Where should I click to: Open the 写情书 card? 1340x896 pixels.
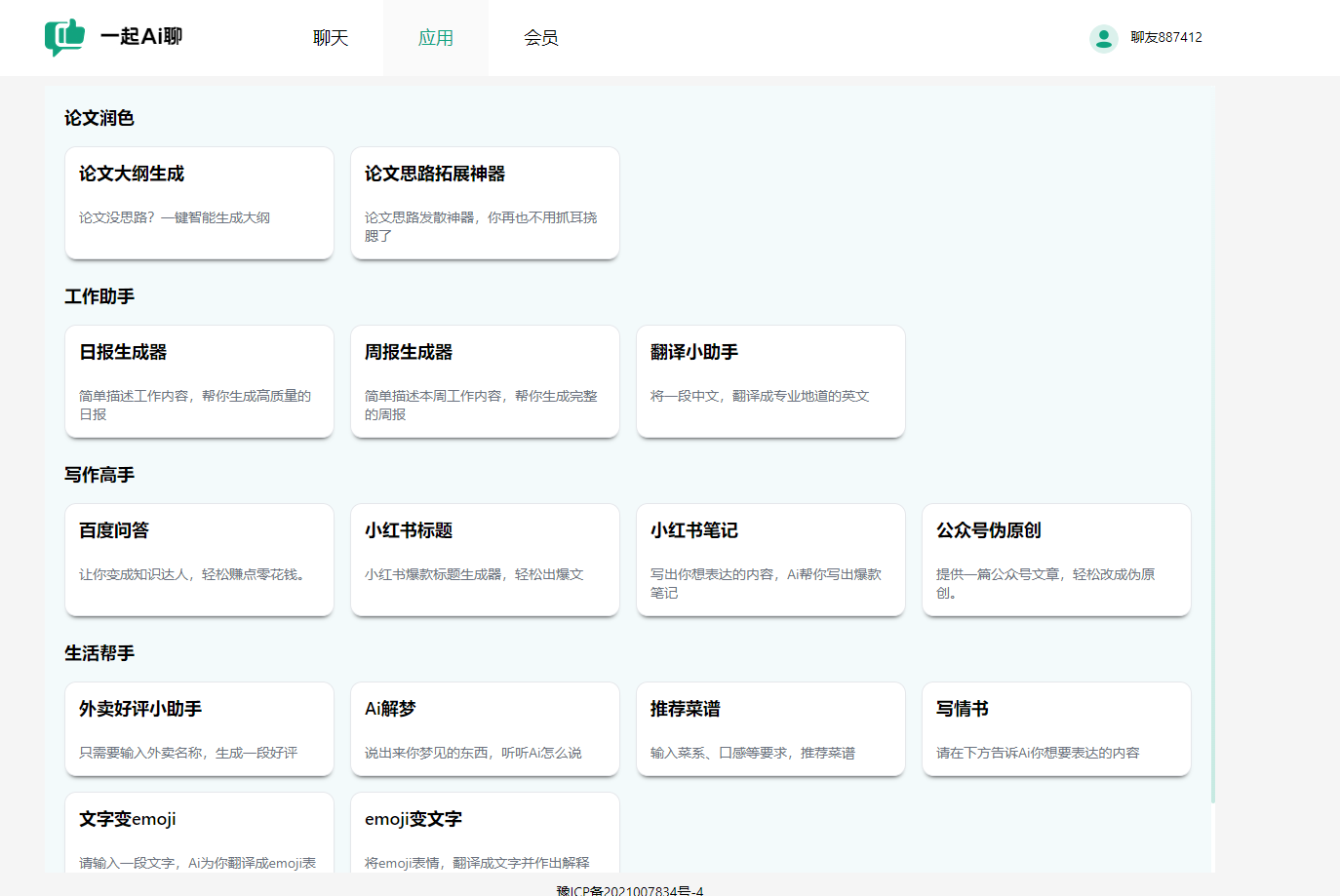(1056, 729)
